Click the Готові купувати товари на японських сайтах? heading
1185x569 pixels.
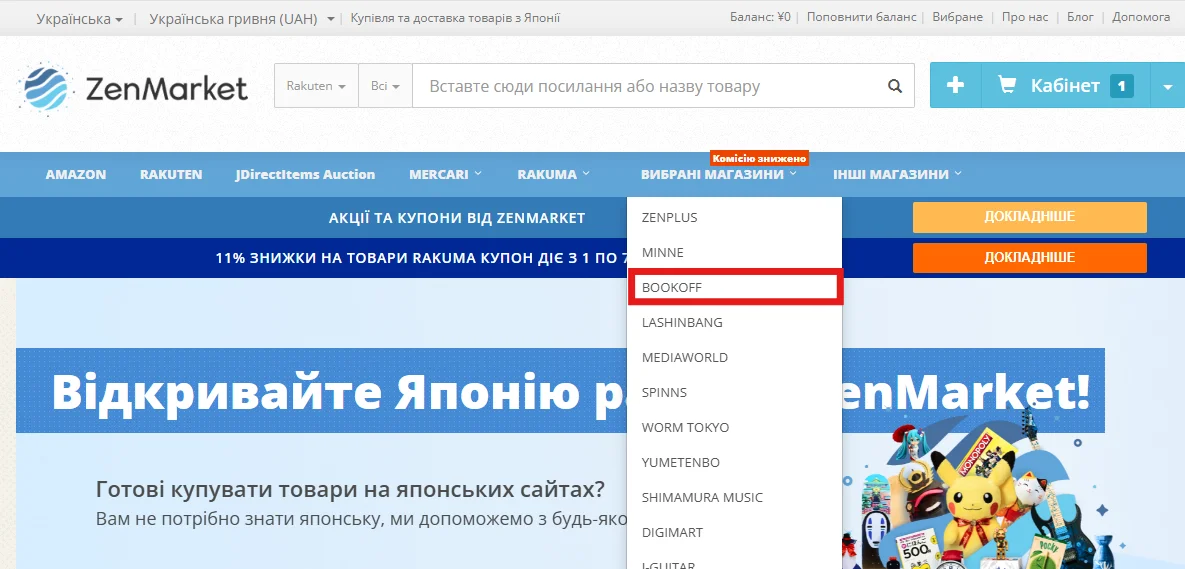click(x=350, y=490)
